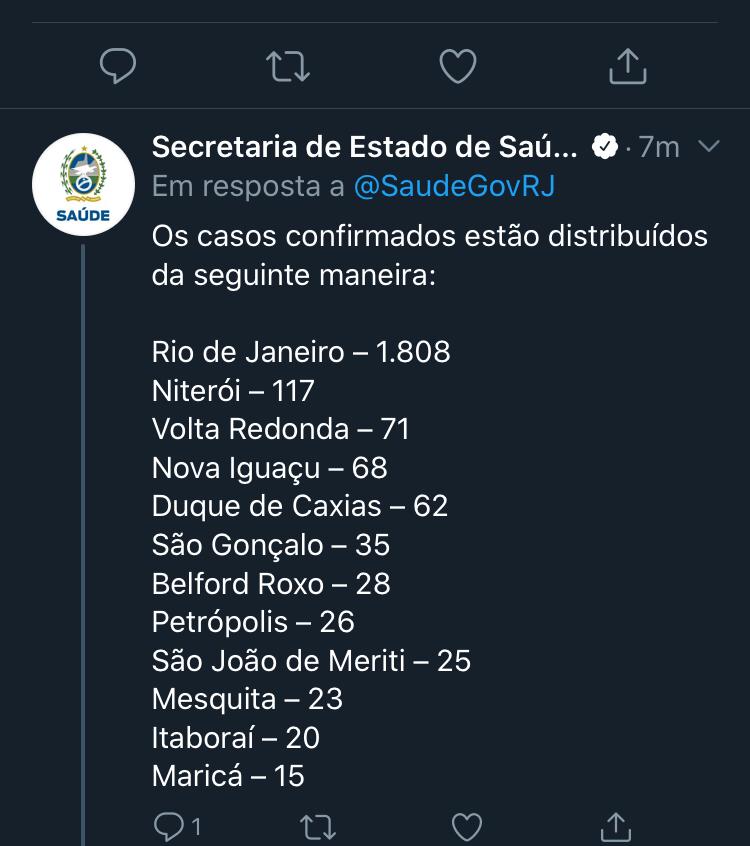Open Secretaria de Estado de Saúde profile name

365,147
